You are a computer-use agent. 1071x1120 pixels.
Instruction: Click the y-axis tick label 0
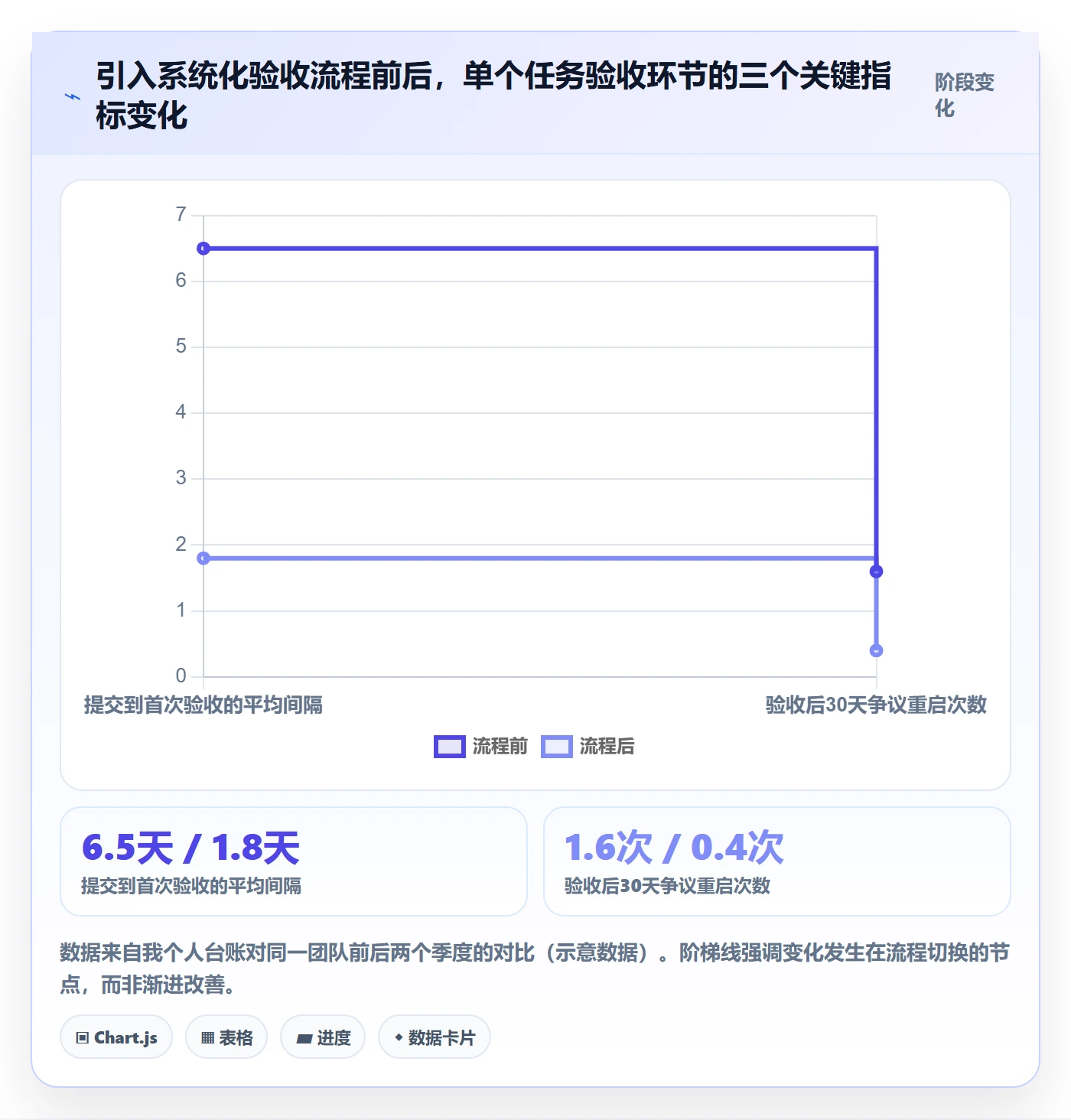[181, 676]
